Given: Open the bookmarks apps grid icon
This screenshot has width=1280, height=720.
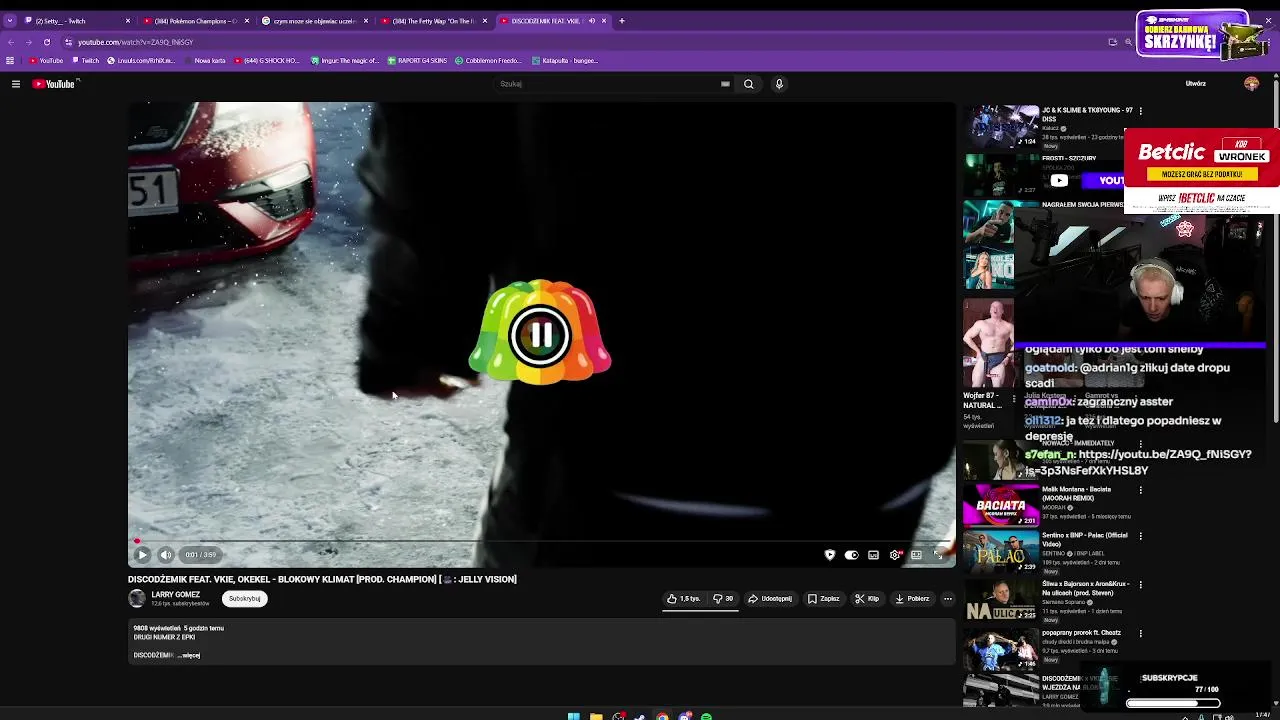Looking at the screenshot, I should [x=10, y=61].
